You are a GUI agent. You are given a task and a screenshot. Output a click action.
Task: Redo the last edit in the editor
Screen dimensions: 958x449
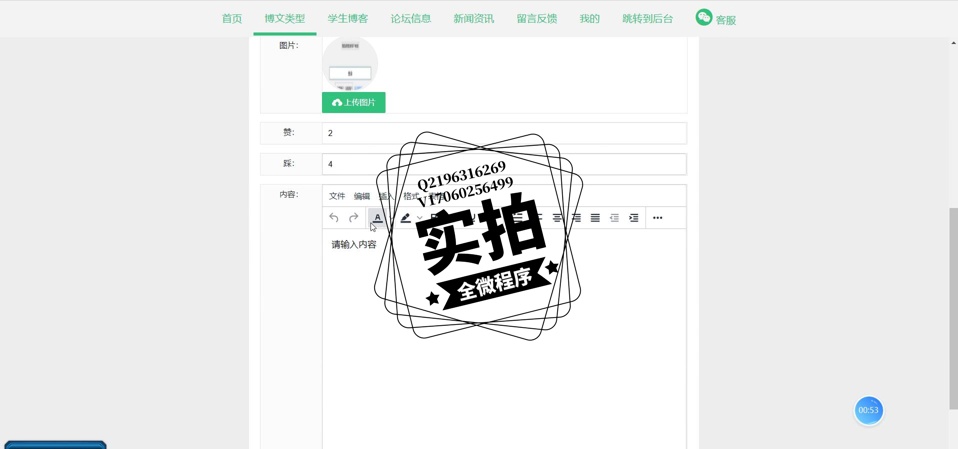[x=353, y=217]
